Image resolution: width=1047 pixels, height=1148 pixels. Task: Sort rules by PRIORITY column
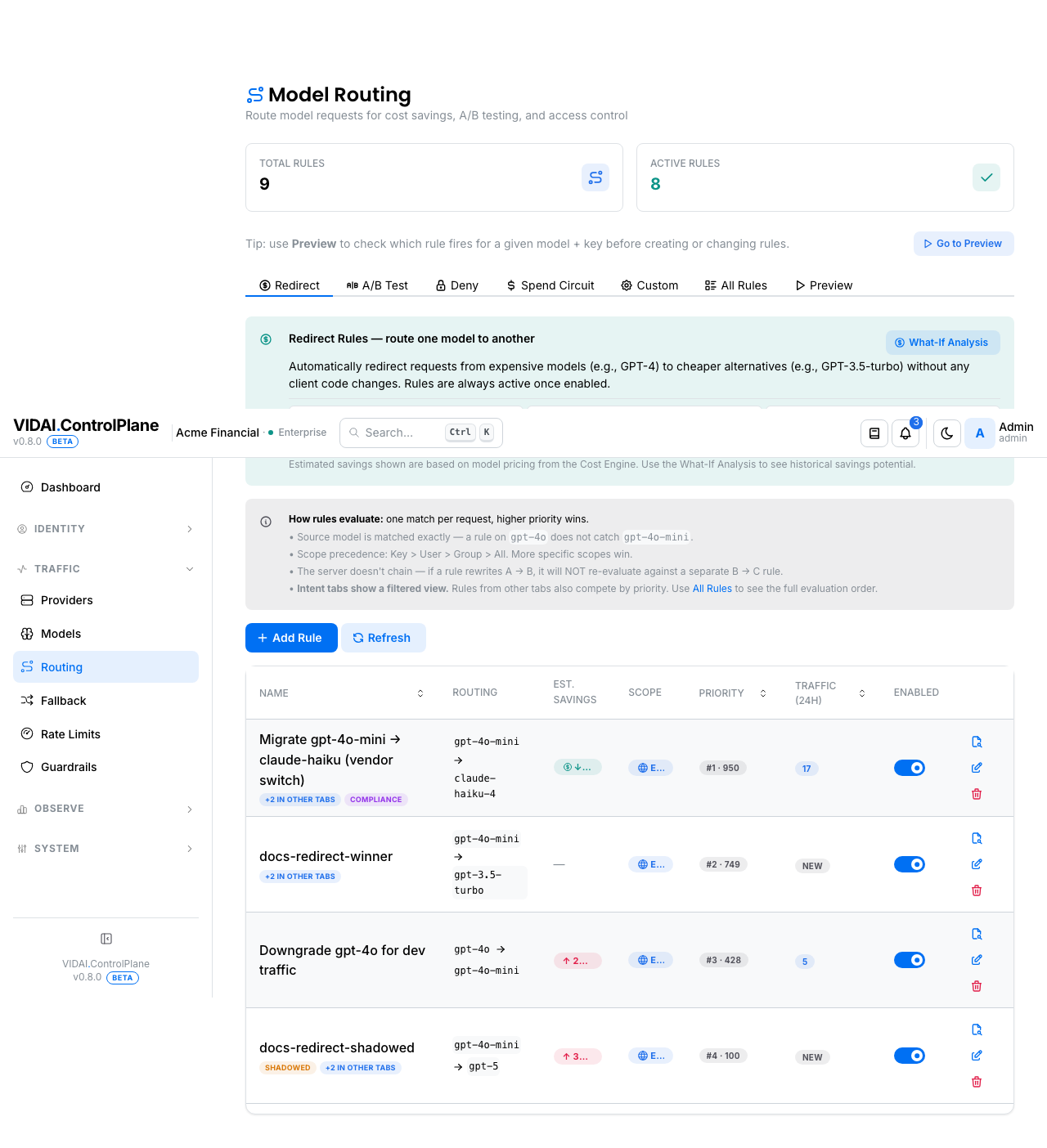point(732,693)
